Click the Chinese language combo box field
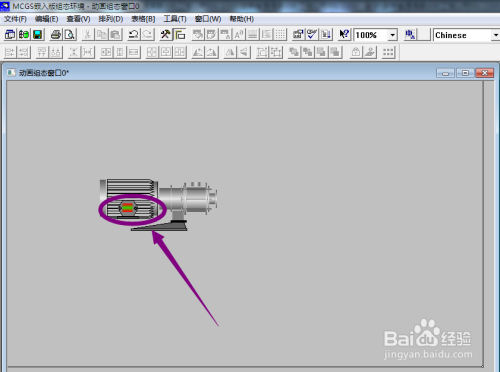This screenshot has height=372, width=500. point(466,35)
